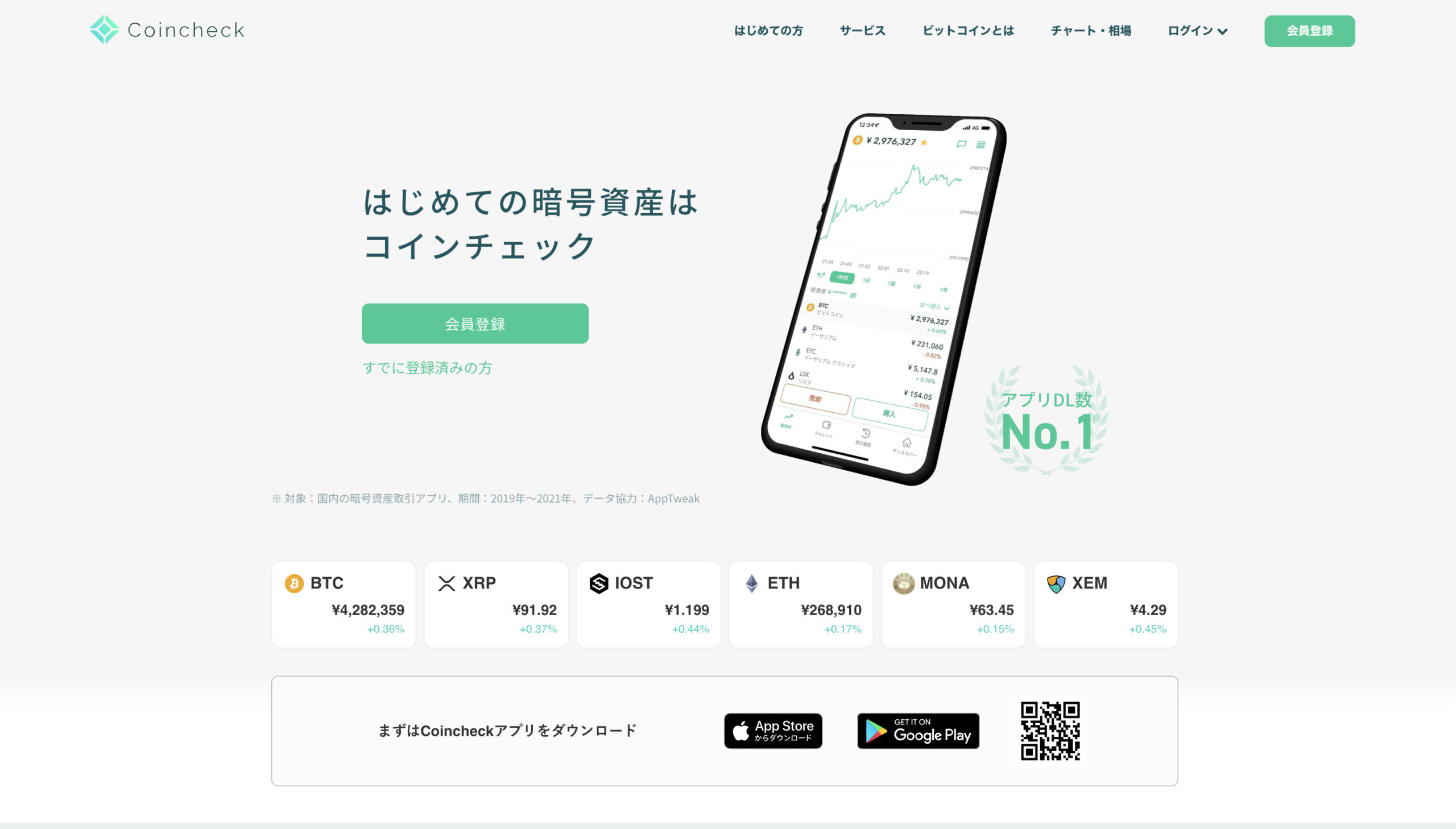The width and height of the screenshot is (1456, 829).
Task: Click the Google Play download button
Action: pos(915,730)
